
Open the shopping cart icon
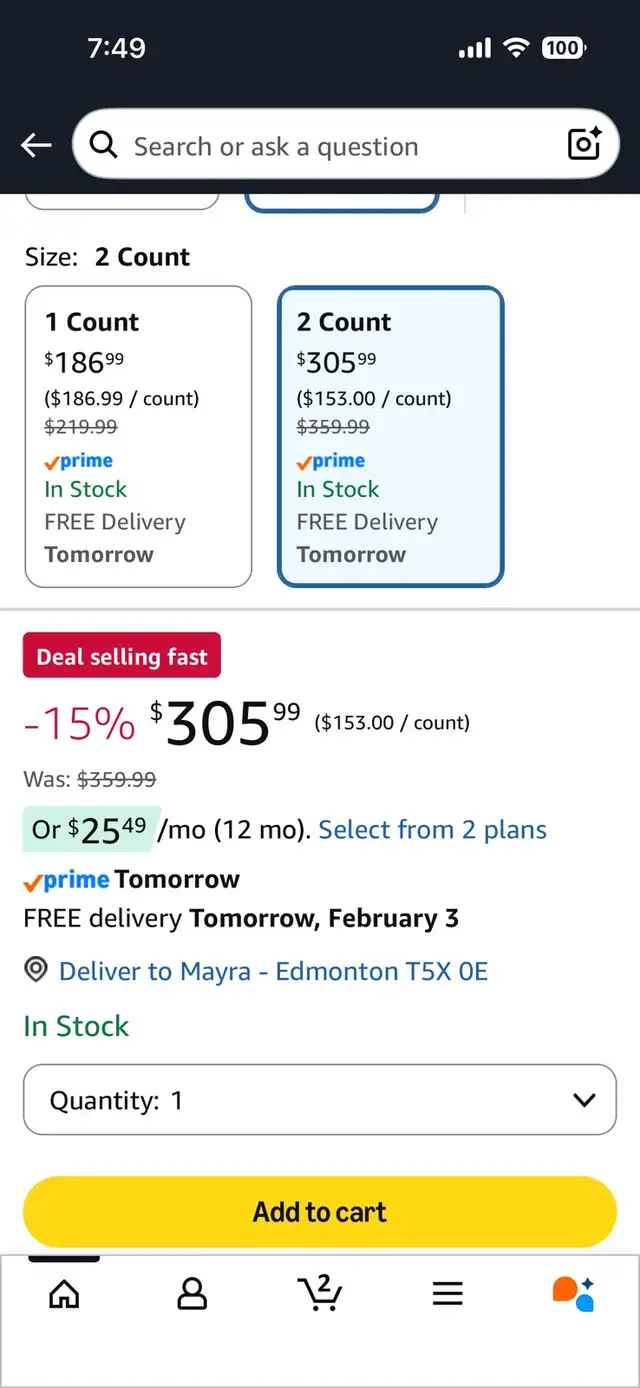click(x=320, y=1293)
